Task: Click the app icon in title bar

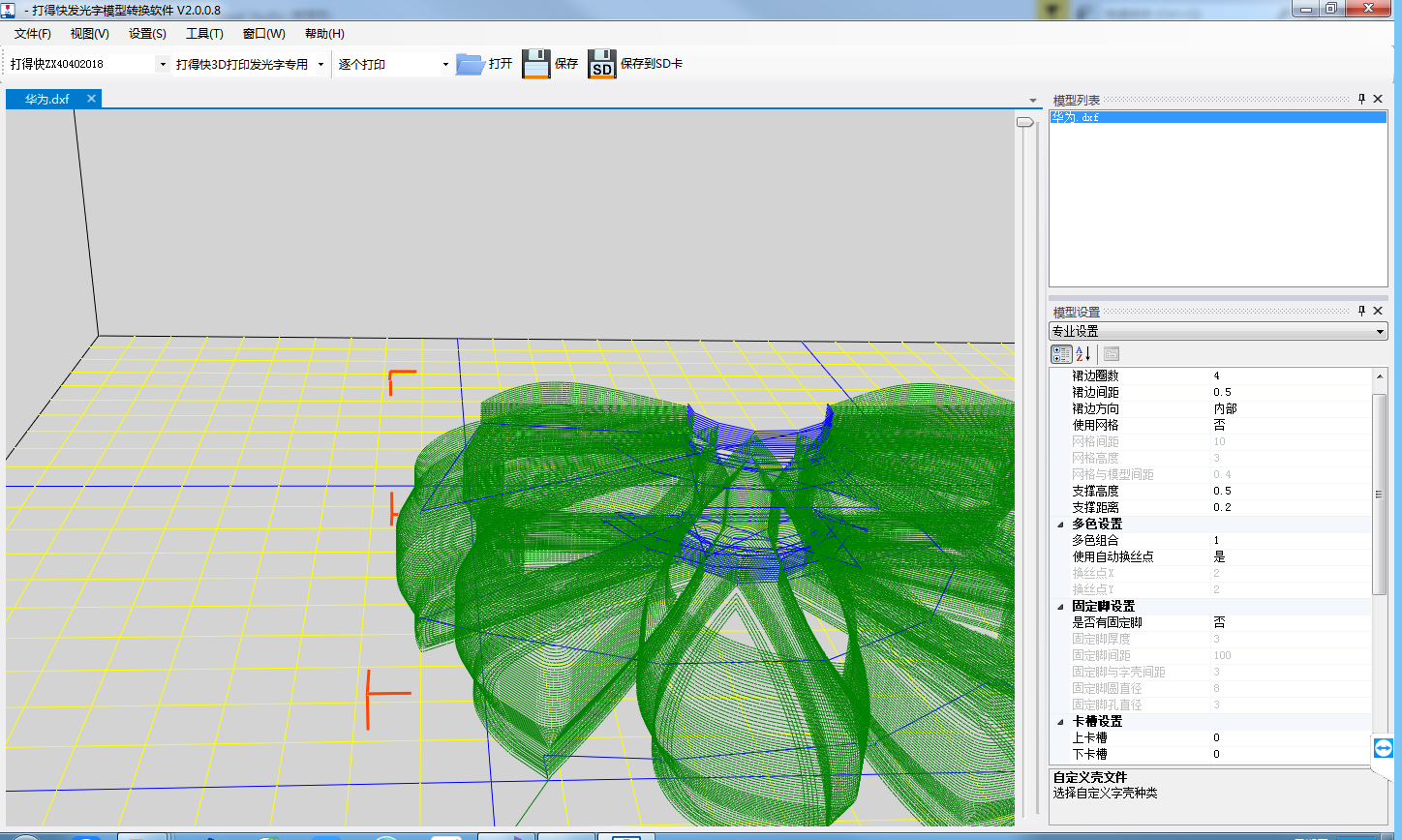Action: [x=9, y=9]
